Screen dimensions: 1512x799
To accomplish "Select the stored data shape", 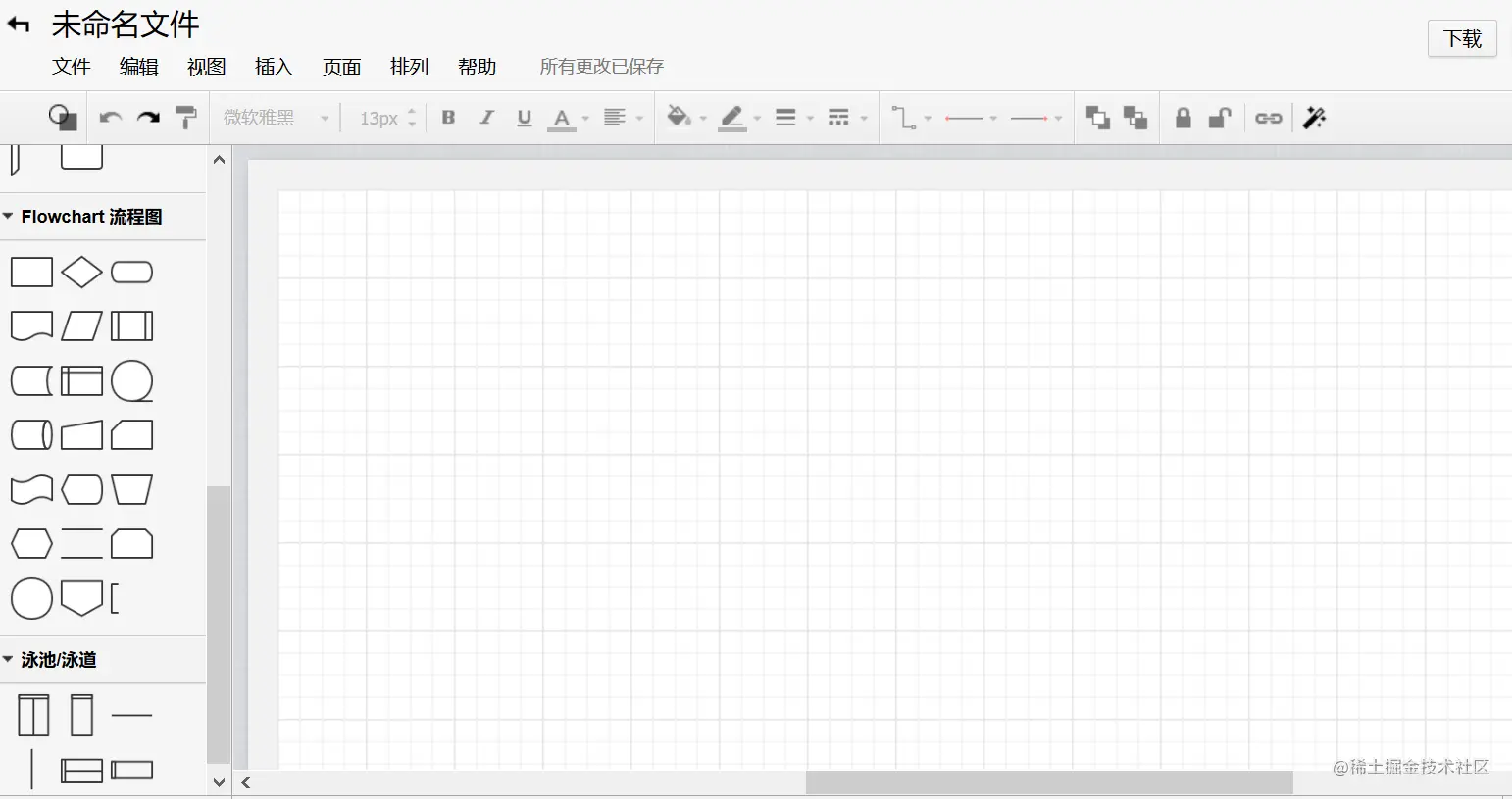I will (31, 380).
